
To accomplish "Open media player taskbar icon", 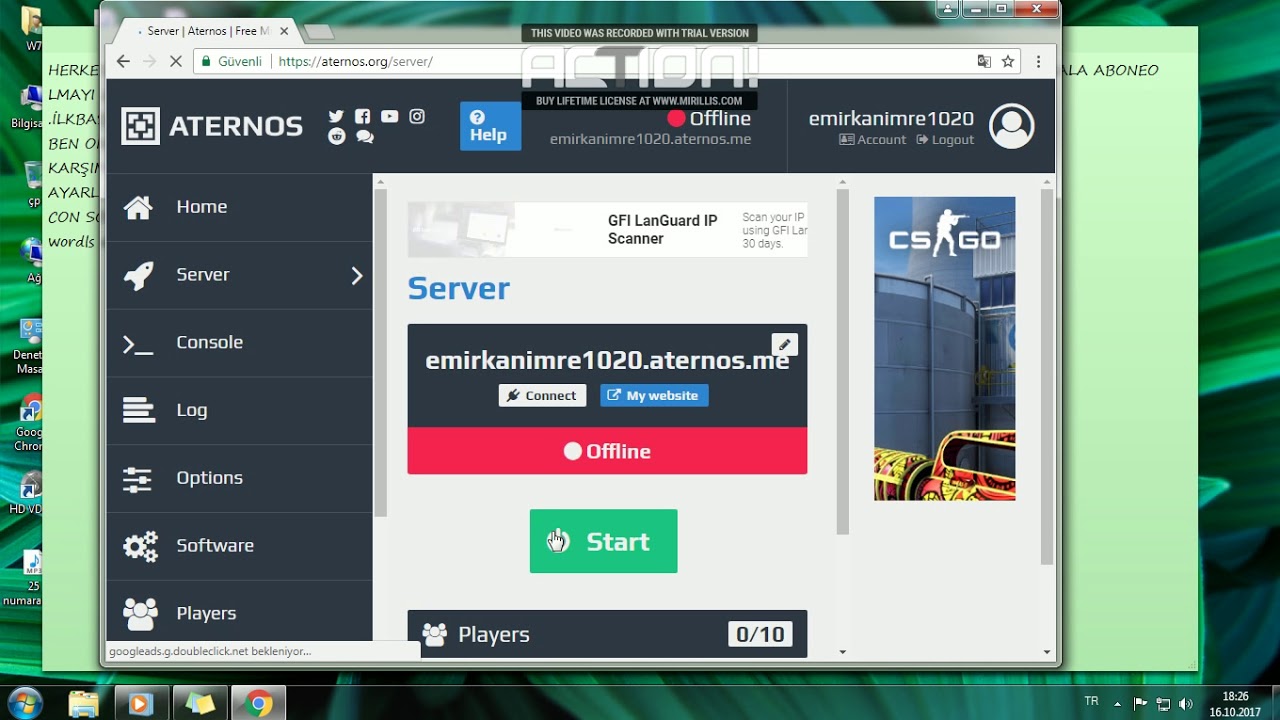I will click(x=141, y=703).
